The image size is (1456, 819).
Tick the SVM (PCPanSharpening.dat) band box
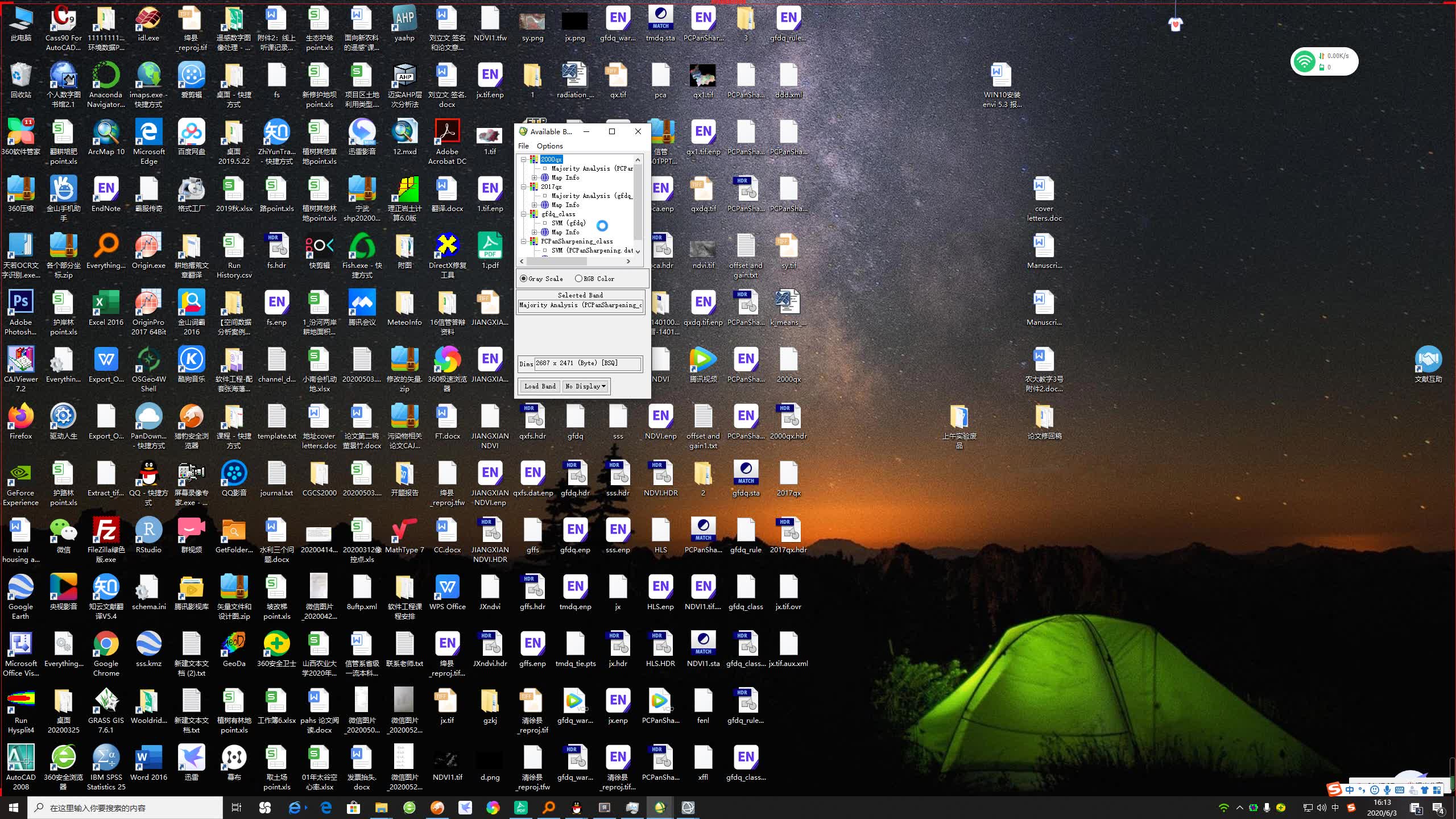pos(545,250)
